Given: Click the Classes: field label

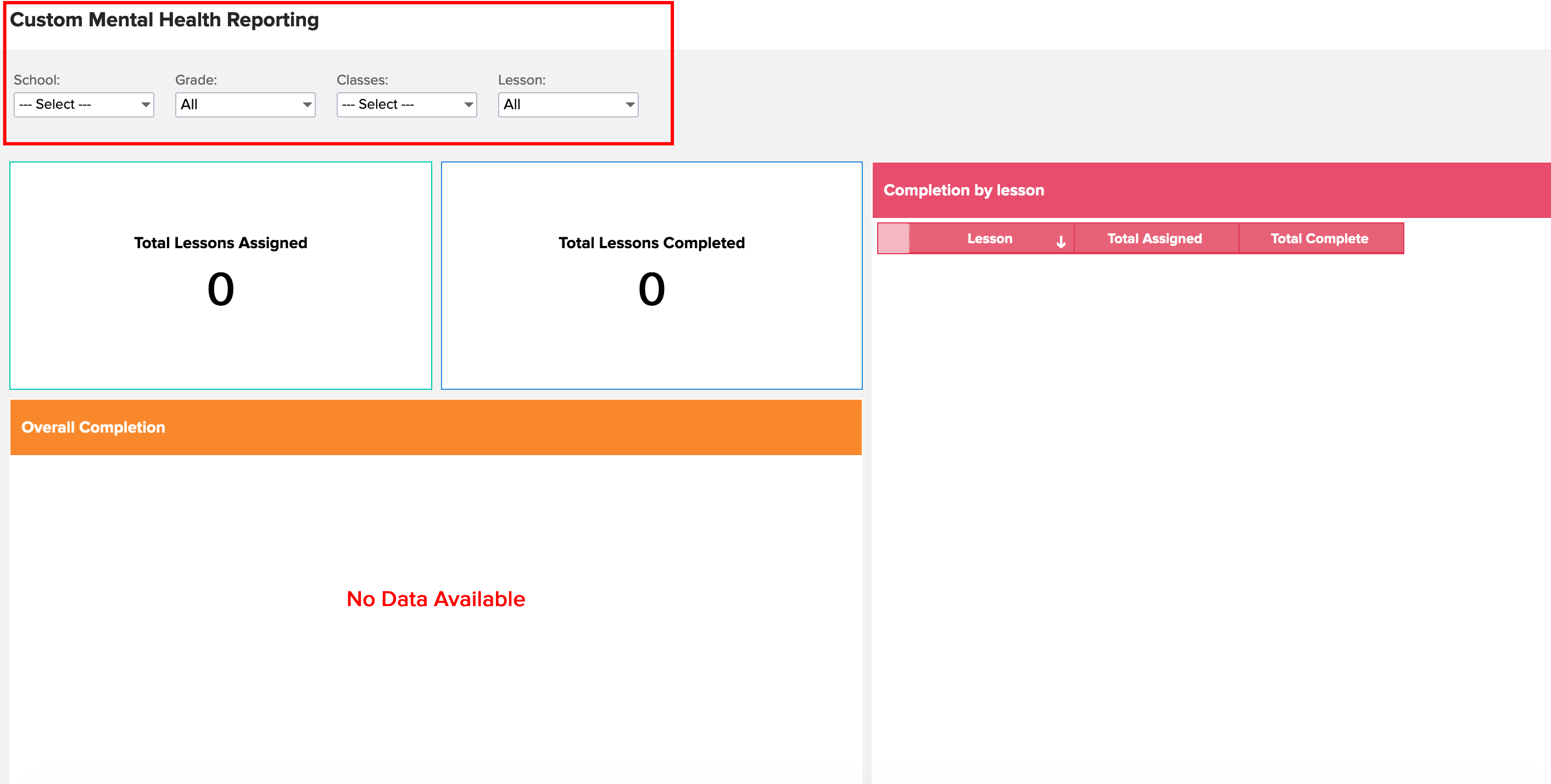Looking at the screenshot, I should (x=362, y=80).
